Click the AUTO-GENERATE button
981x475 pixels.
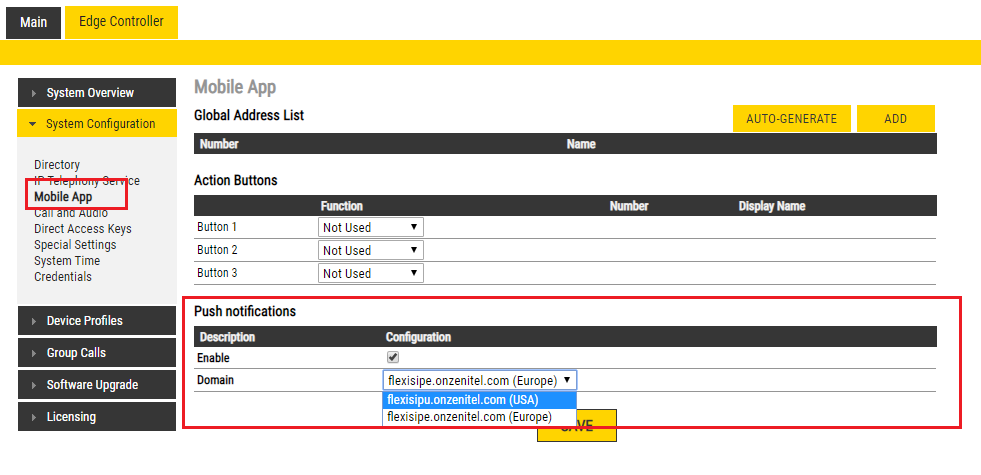pos(791,118)
